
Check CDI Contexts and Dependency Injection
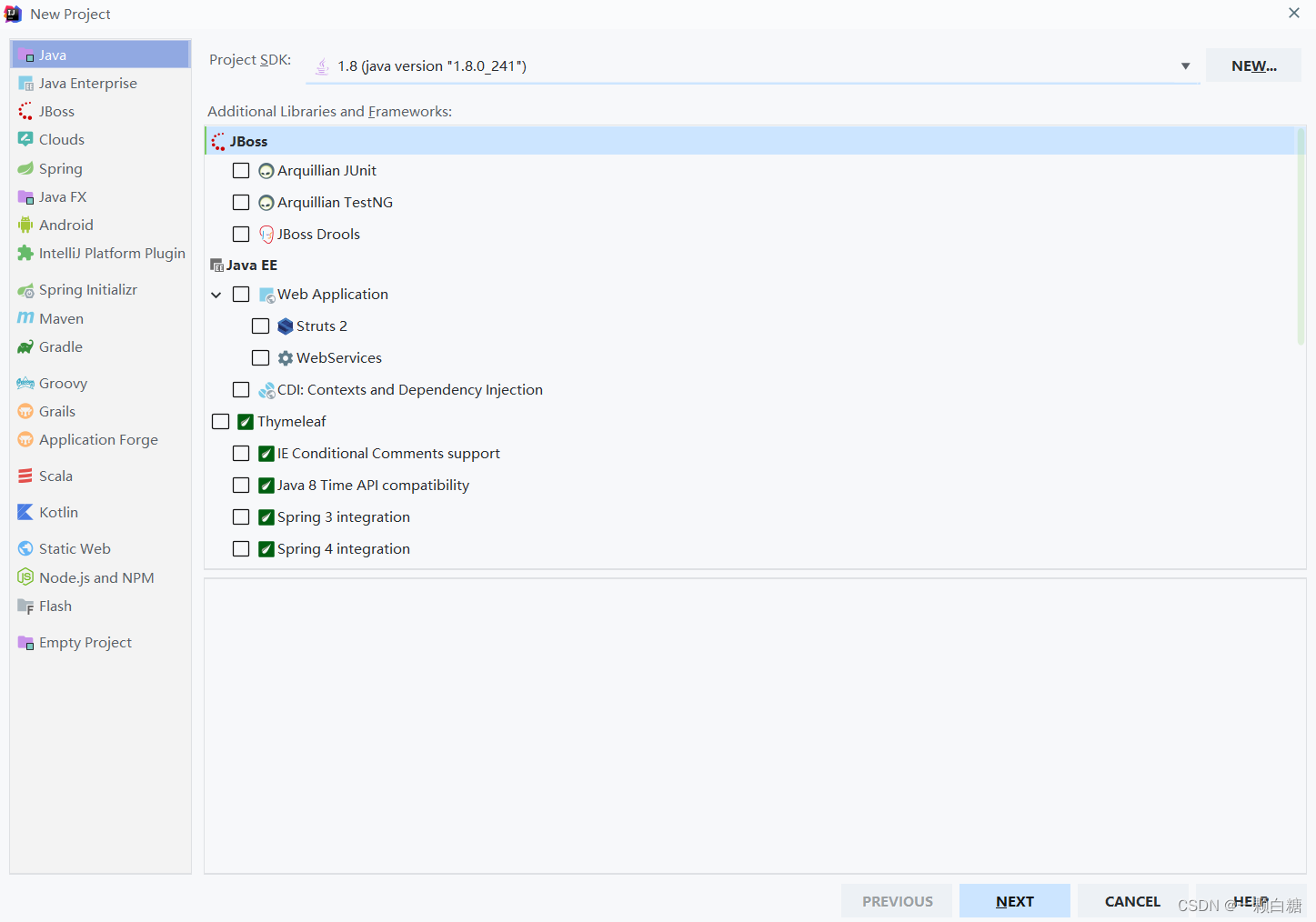(x=241, y=390)
